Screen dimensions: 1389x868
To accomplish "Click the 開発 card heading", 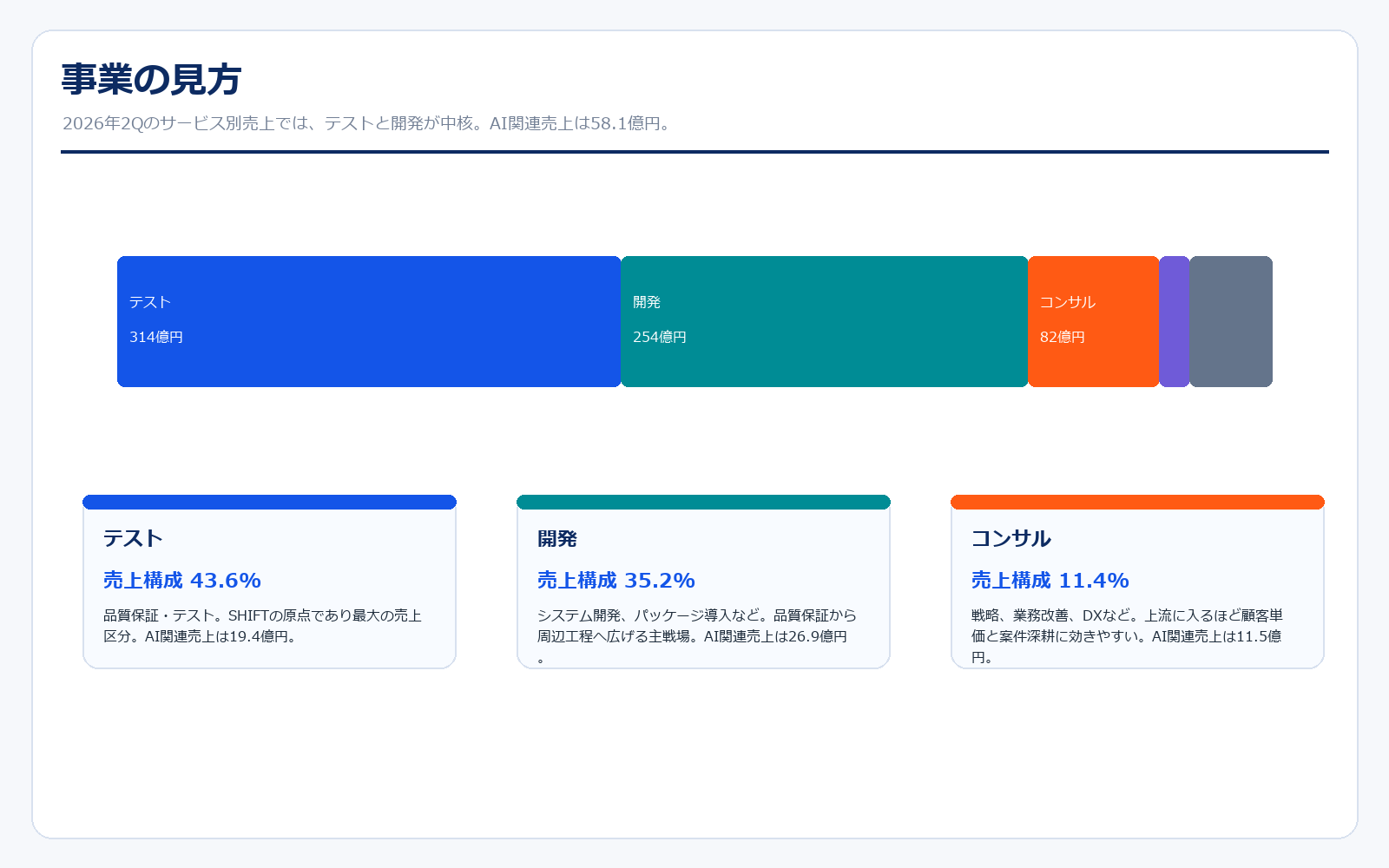I will 557,538.
